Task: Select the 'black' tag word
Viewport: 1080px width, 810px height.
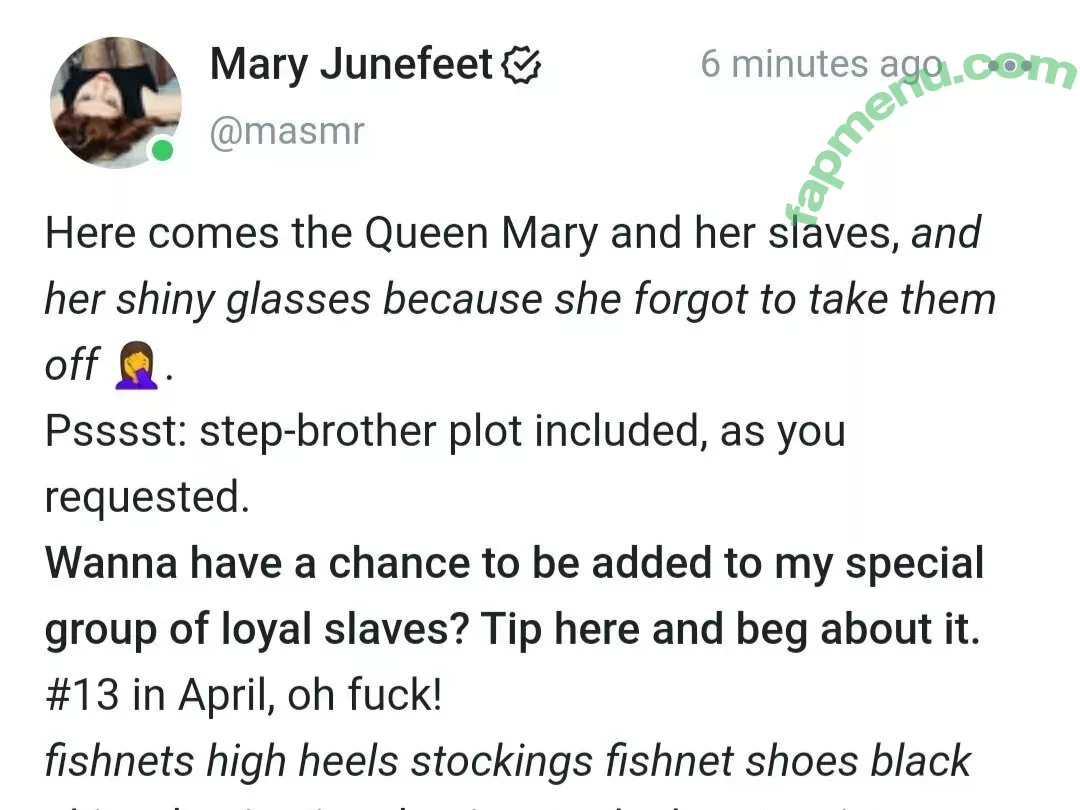Action: pos(920,760)
